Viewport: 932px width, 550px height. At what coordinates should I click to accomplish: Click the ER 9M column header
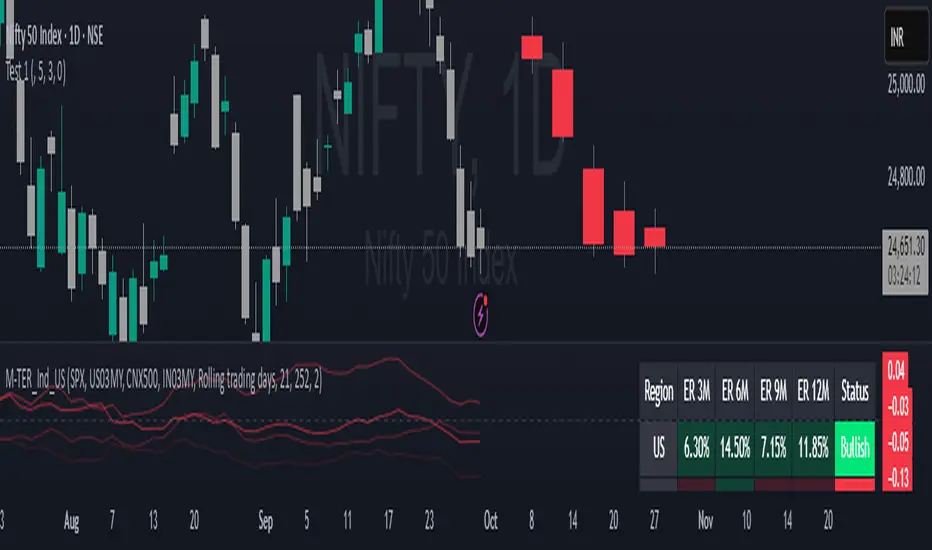tap(773, 391)
